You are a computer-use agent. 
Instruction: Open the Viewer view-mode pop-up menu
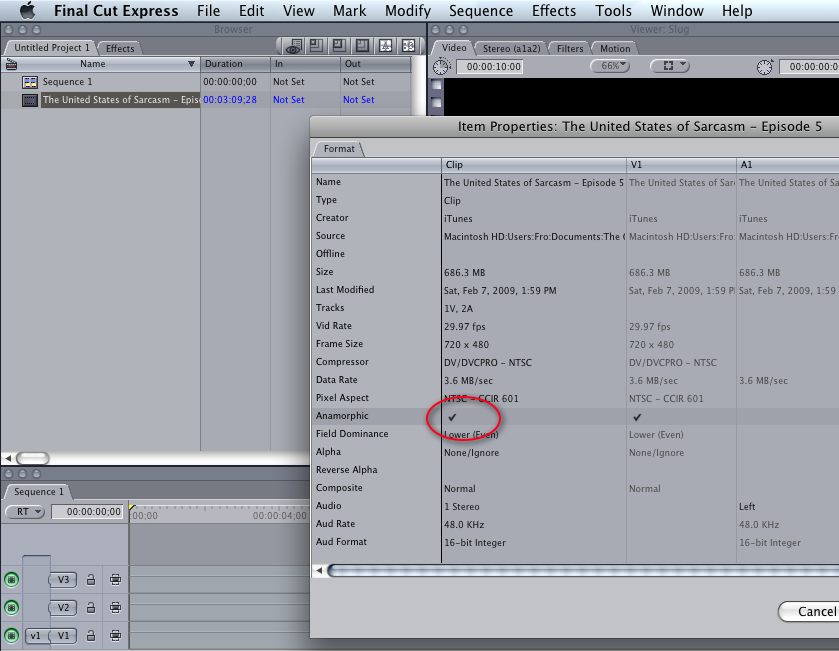click(670, 66)
